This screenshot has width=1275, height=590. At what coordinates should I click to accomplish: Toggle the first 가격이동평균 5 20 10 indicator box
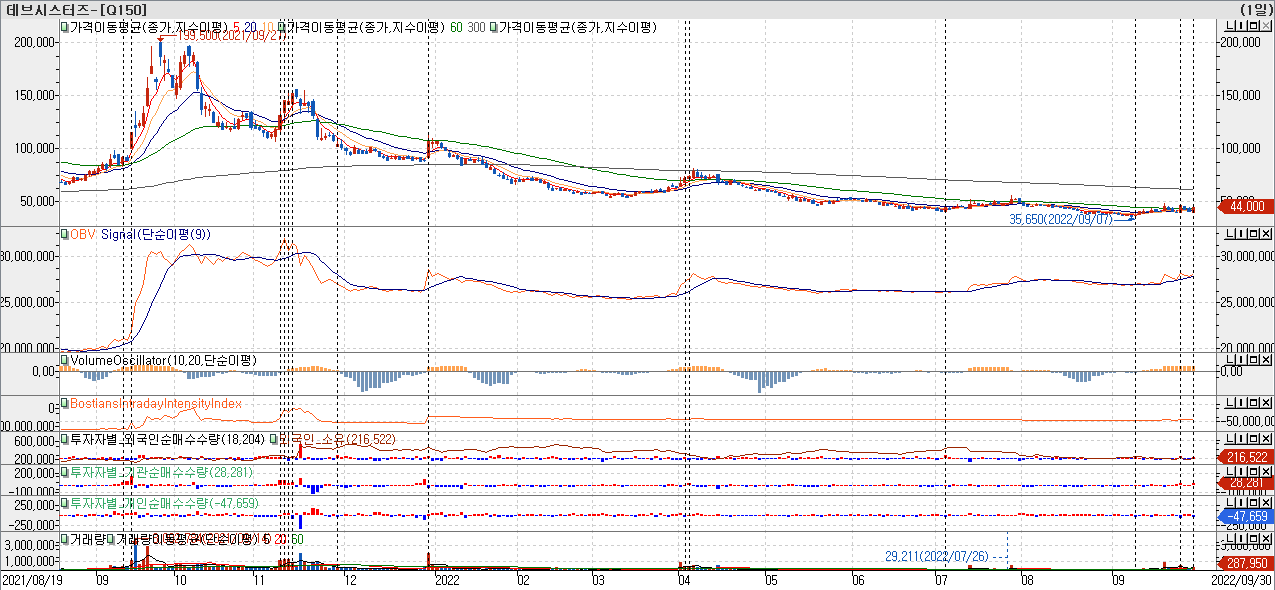64,27
